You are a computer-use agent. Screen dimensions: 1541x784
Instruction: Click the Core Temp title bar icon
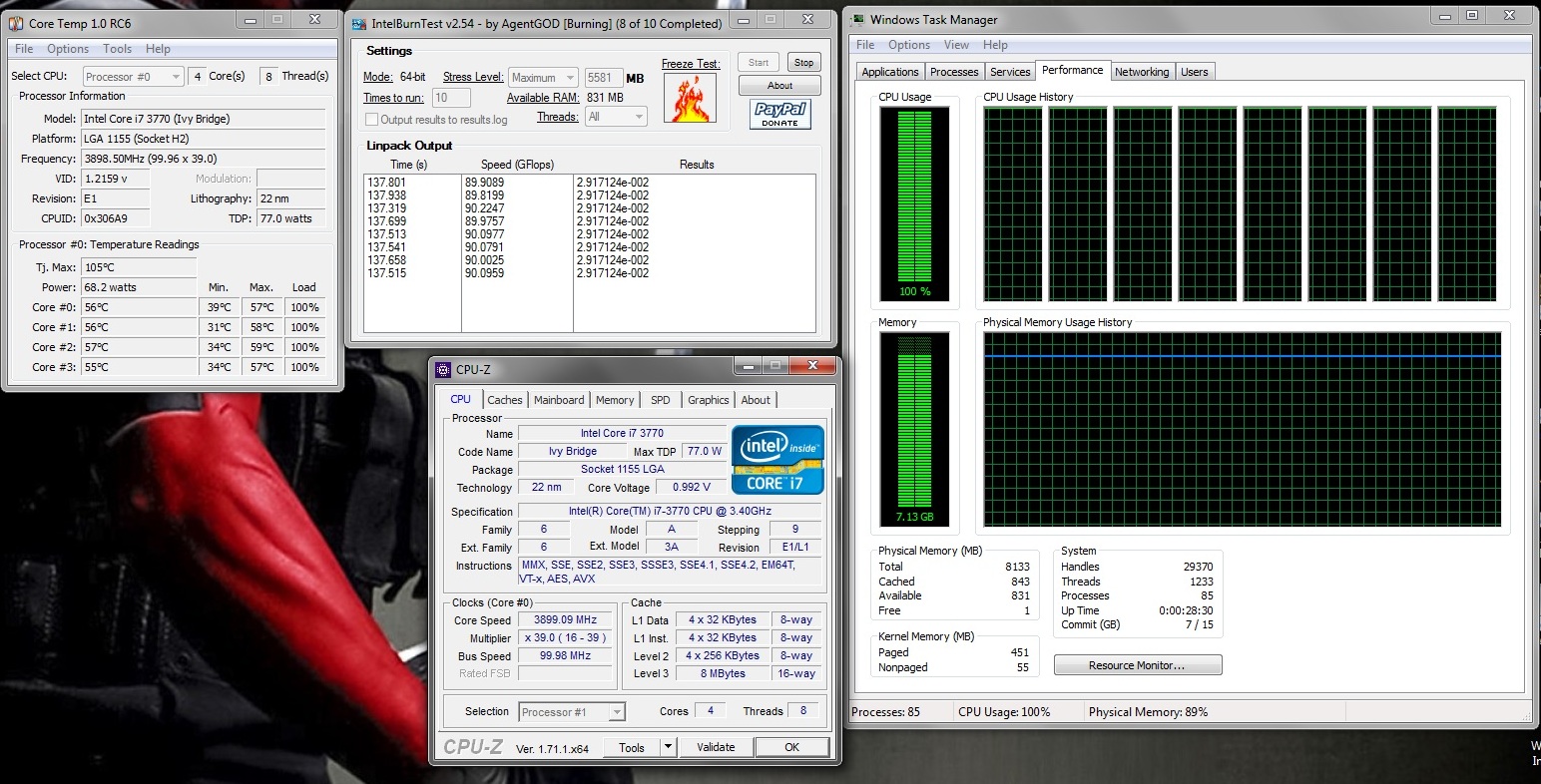point(16,22)
